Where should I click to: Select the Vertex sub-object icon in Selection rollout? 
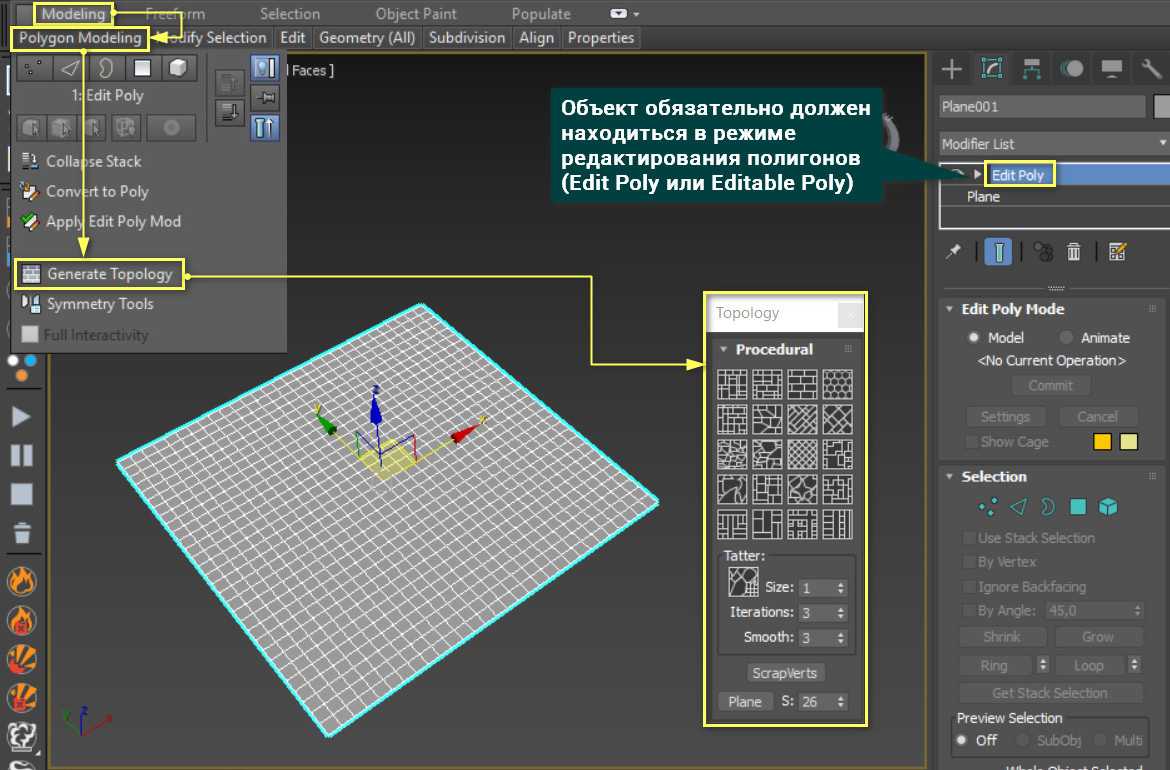point(987,507)
